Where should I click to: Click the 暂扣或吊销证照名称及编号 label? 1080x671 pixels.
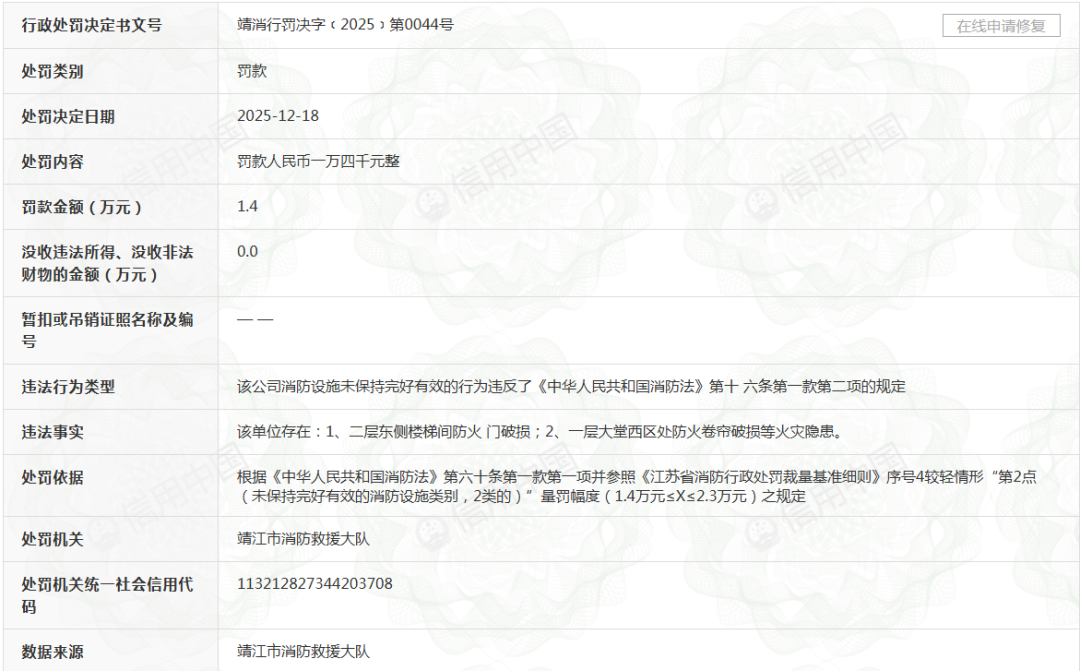pos(107,330)
